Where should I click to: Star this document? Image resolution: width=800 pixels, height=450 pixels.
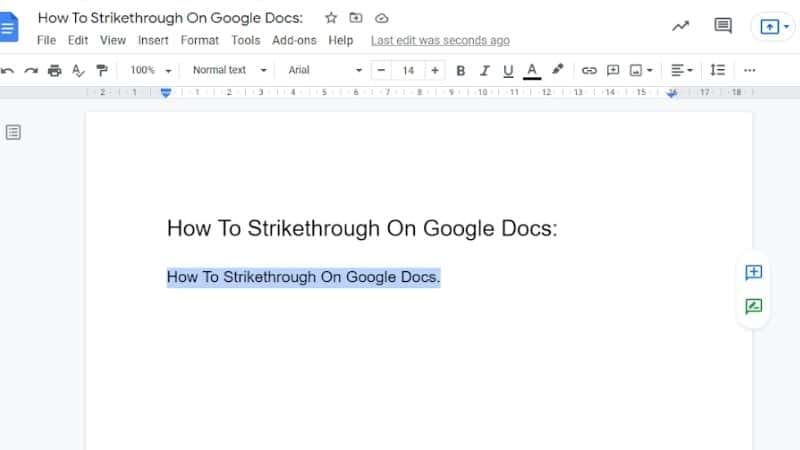tap(331, 18)
